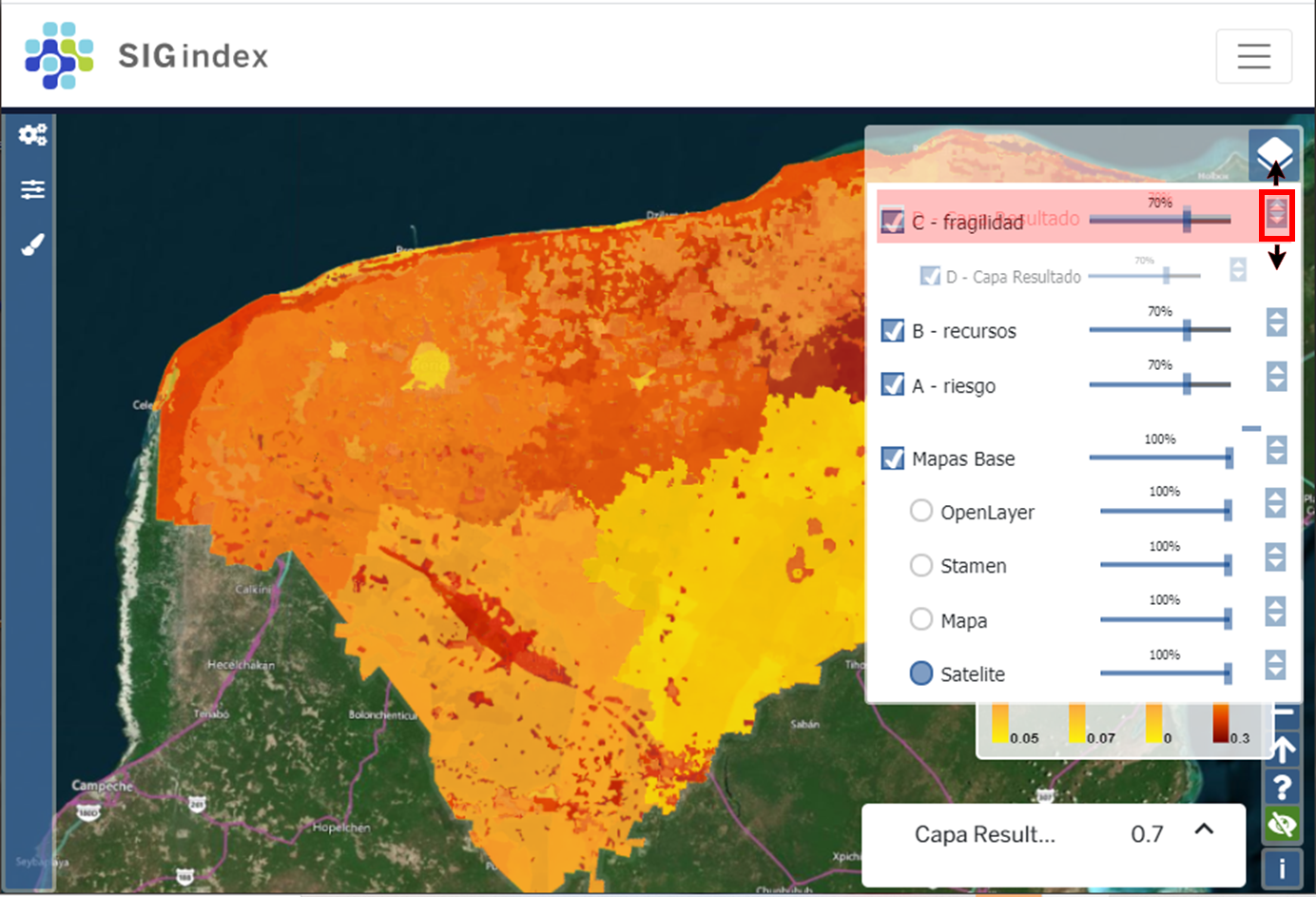Click reorder arrows for Satelite

[1275, 665]
